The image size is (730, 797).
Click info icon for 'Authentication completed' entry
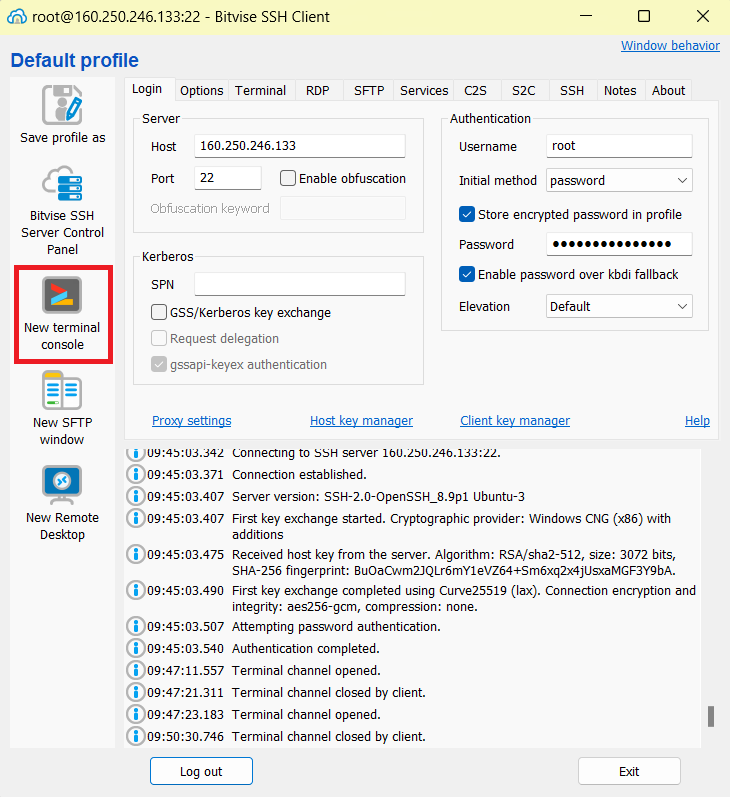pyautogui.click(x=135, y=648)
